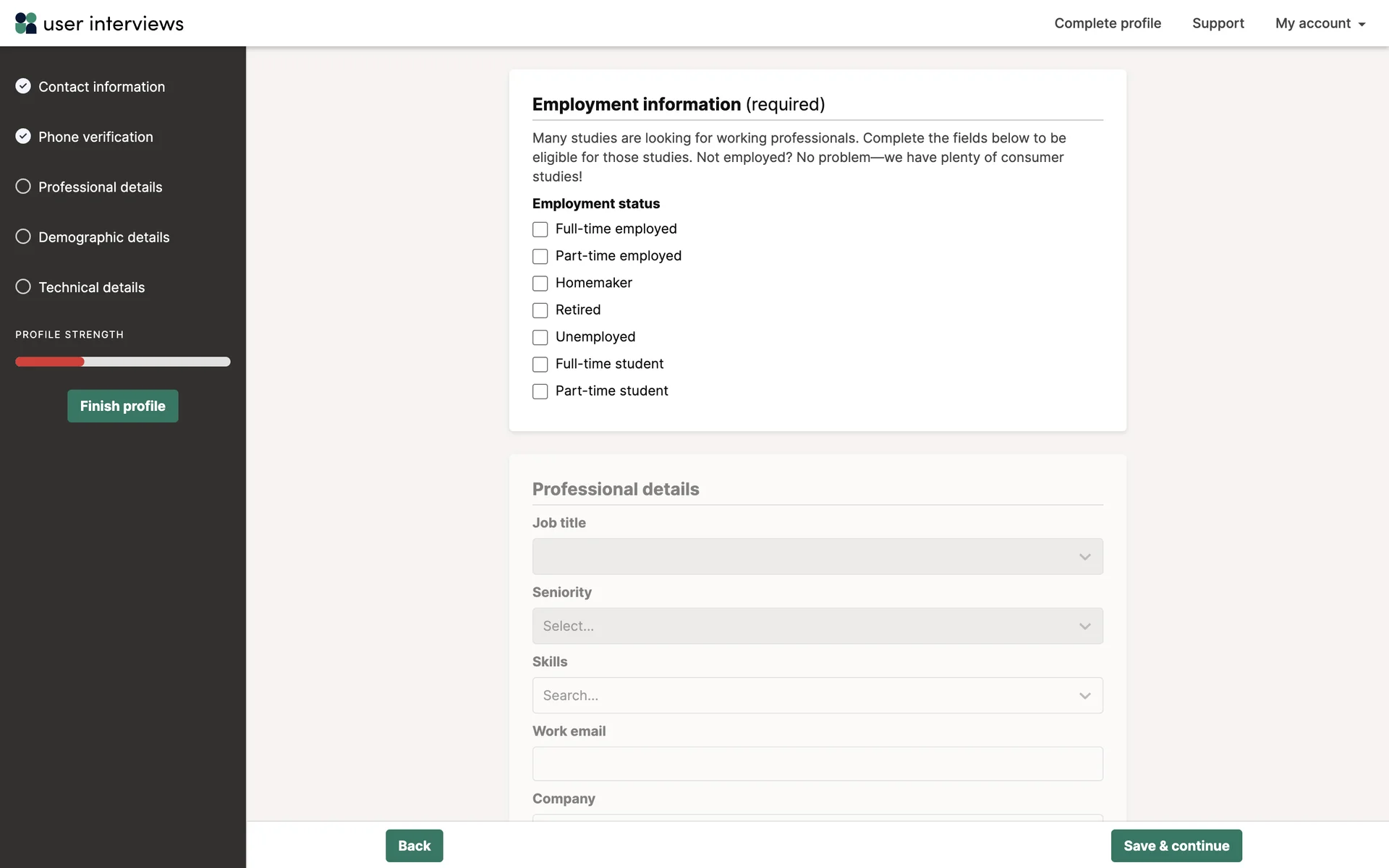
Task: Enable the Part-time student checkbox
Action: click(540, 391)
